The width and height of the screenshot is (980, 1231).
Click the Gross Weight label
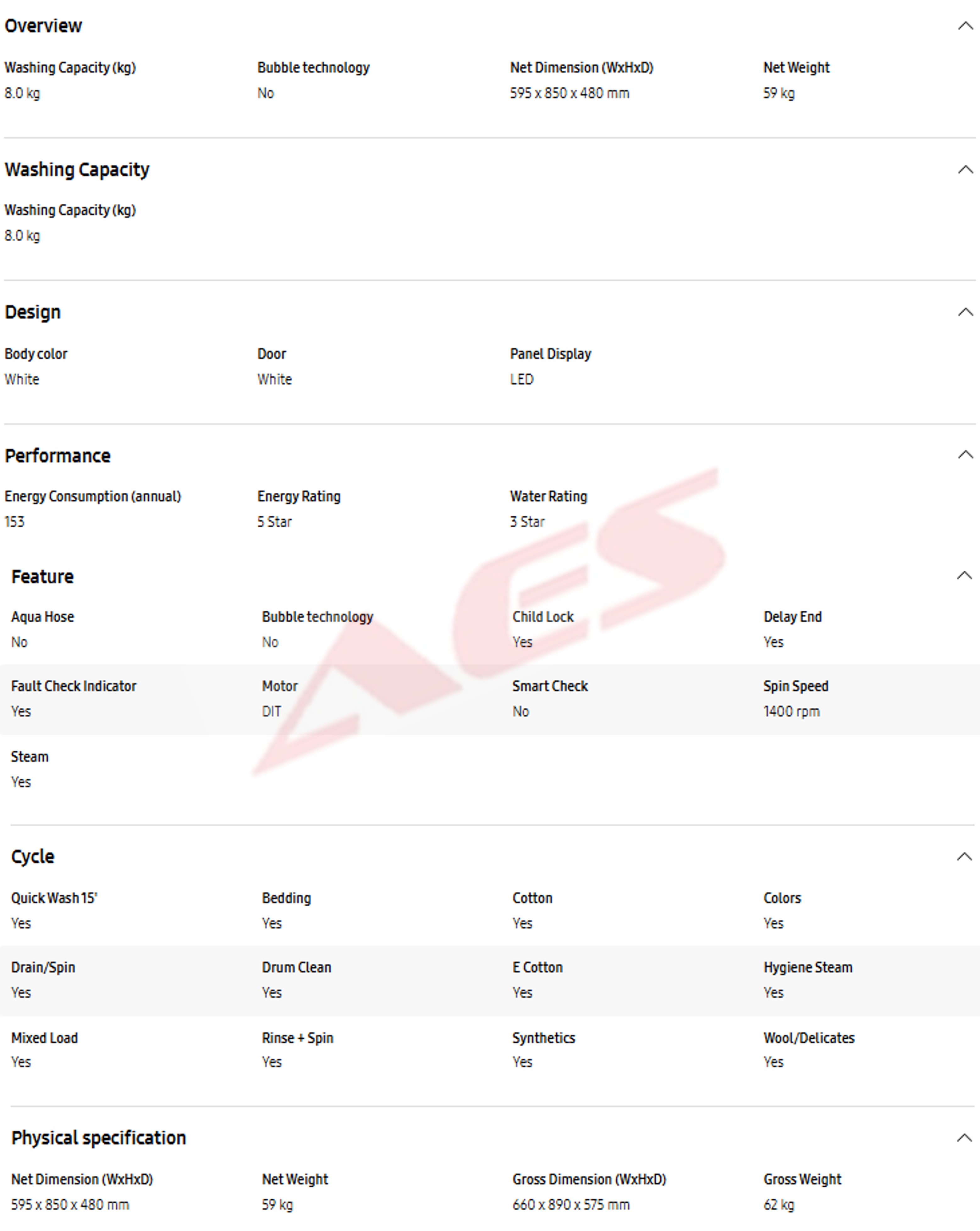802,1179
